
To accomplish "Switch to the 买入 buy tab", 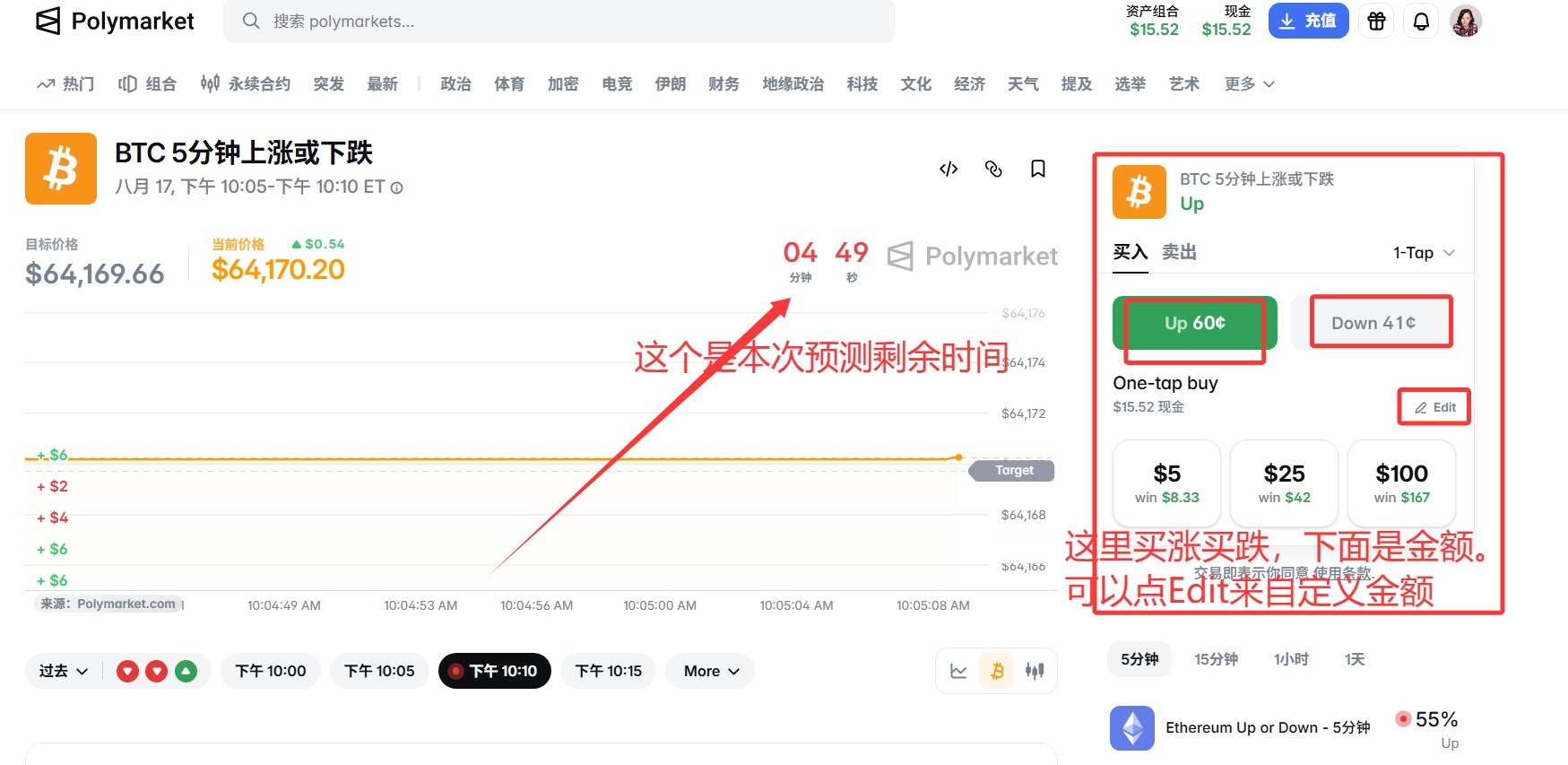I will click(x=1130, y=252).
